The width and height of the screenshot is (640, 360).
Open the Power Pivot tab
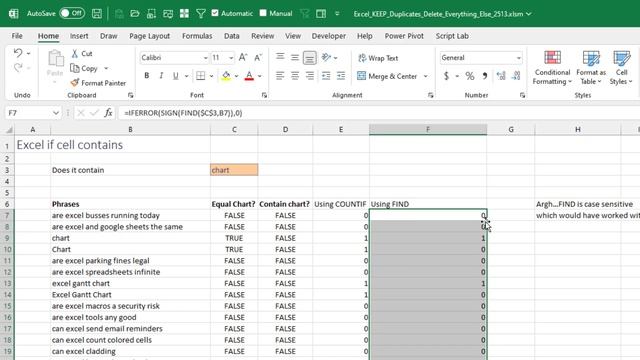(x=404, y=36)
